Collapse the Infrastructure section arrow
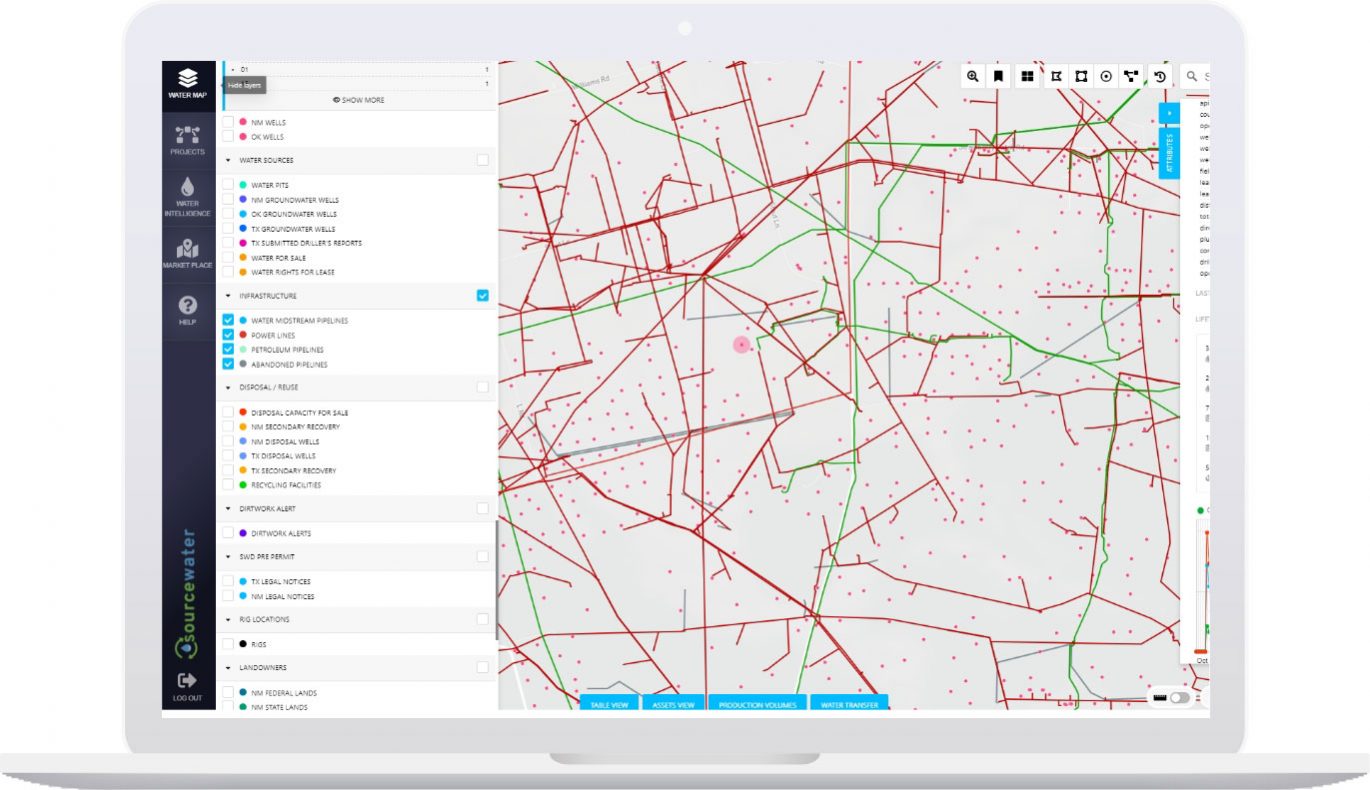1370x790 pixels. pos(228,296)
